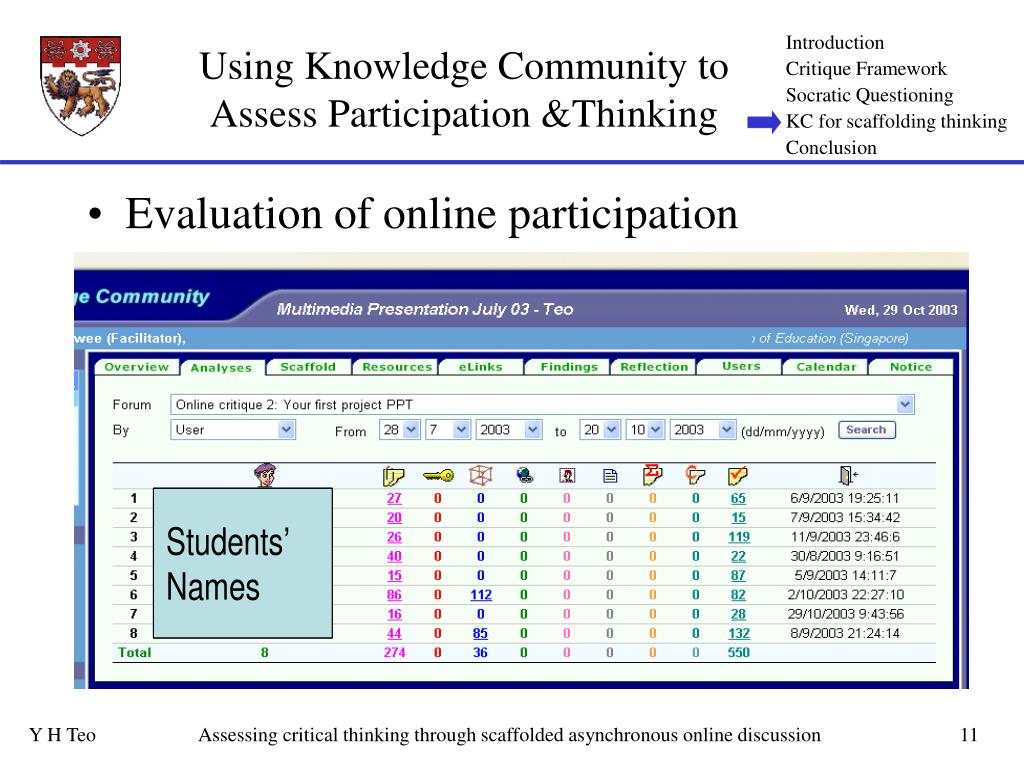Click the 6/9/2003 19:25:11 timestamp
The image size is (1024, 768).
(844, 498)
